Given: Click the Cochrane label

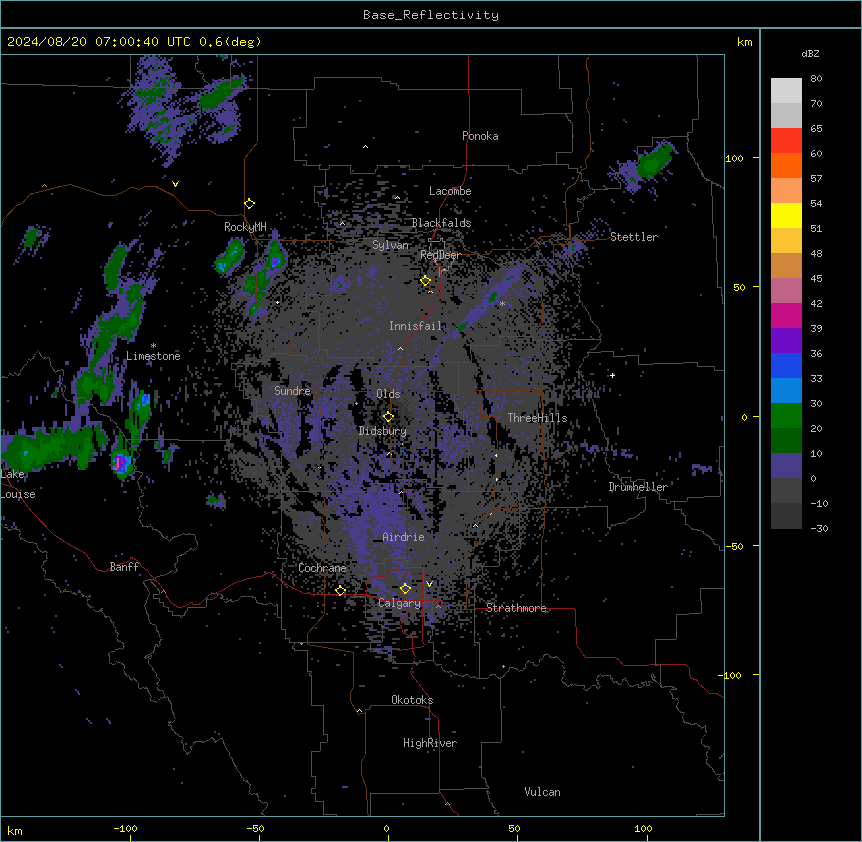Looking at the screenshot, I should 322,568.
